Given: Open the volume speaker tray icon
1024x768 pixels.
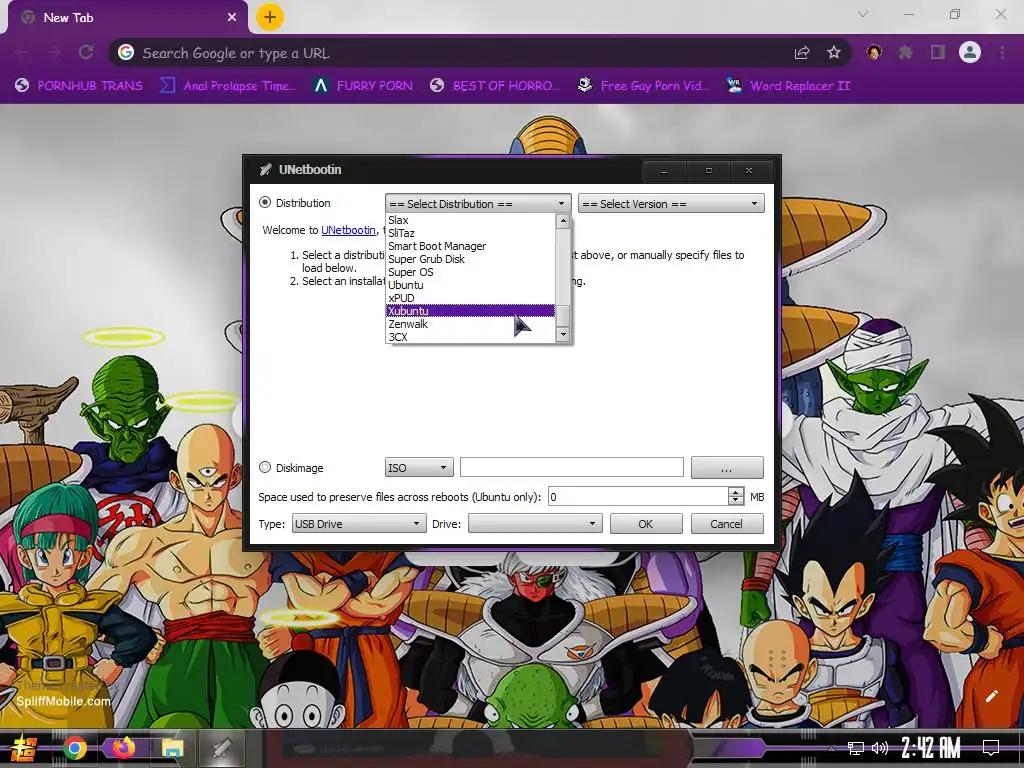Looking at the screenshot, I should (x=880, y=748).
